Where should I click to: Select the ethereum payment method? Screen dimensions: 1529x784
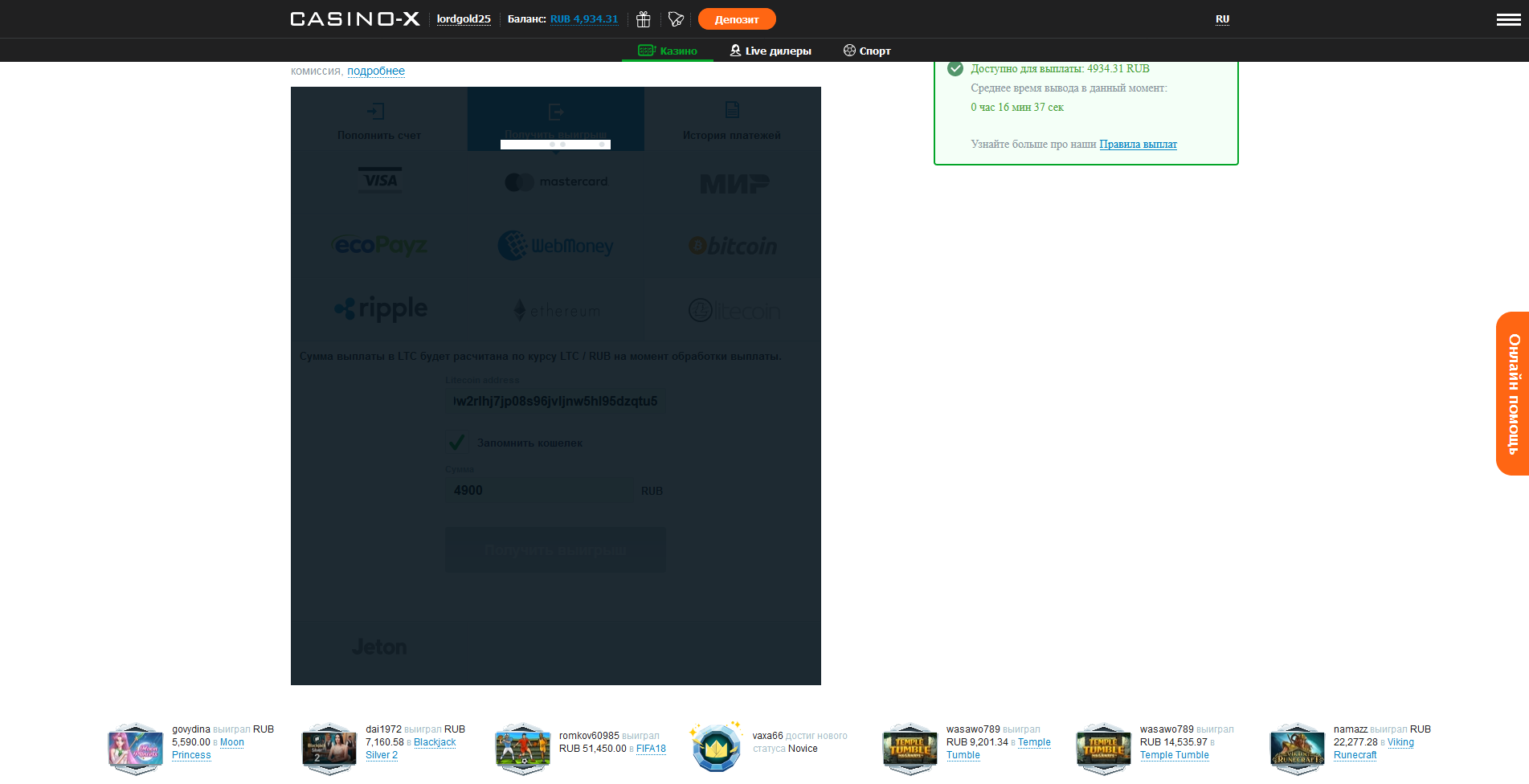click(556, 310)
